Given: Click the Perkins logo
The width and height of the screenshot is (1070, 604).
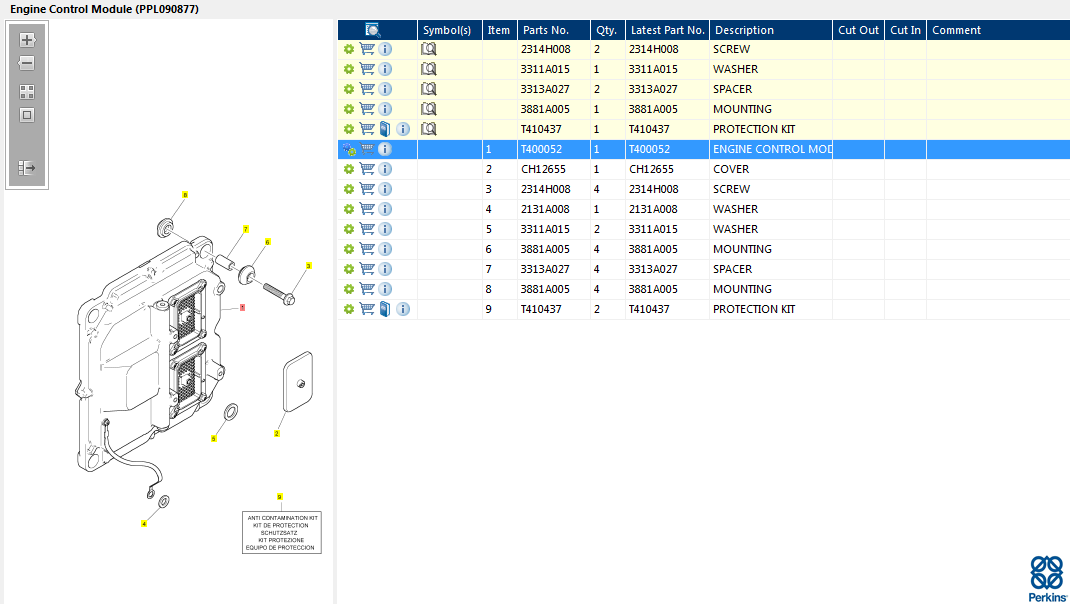Looking at the screenshot, I should tap(1046, 578).
